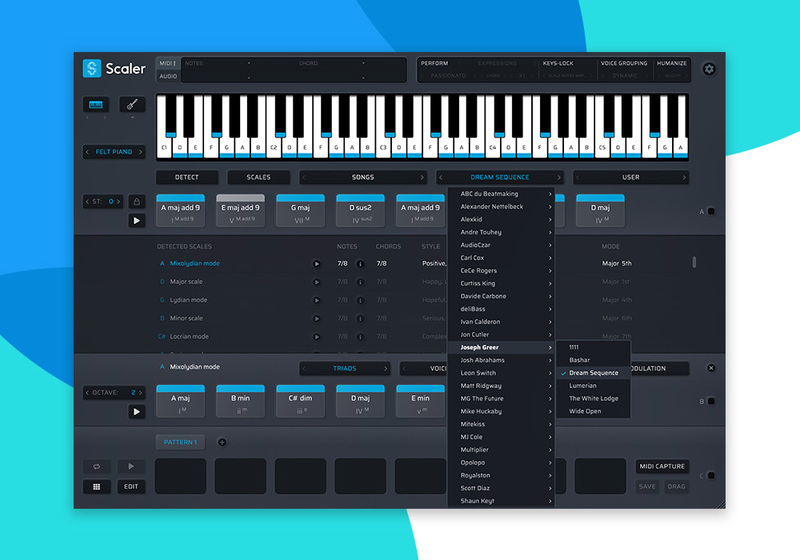This screenshot has width=800, height=560.
Task: Play the pattern sequence
Action: pyautogui.click(x=131, y=466)
